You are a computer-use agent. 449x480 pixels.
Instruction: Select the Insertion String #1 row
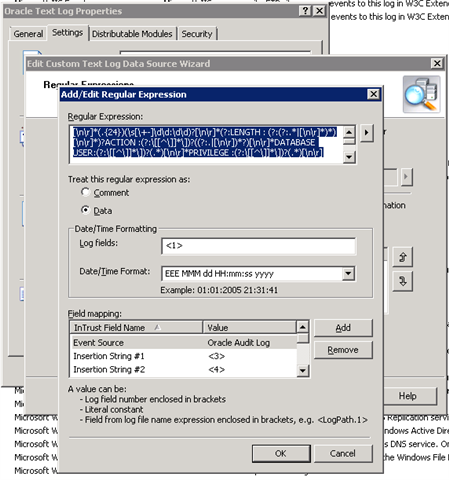(184, 356)
